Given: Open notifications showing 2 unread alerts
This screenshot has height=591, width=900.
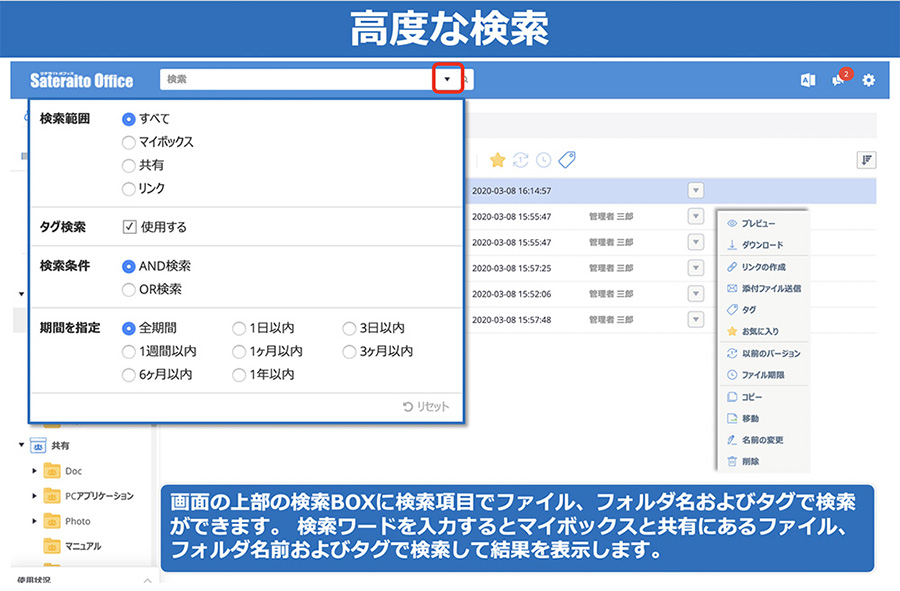Looking at the screenshot, I should coord(839,80).
